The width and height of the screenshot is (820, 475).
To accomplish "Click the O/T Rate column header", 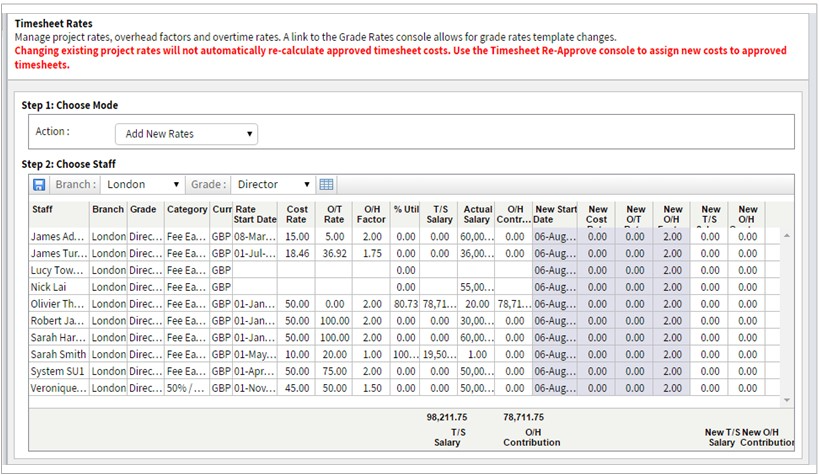I will 334,214.
